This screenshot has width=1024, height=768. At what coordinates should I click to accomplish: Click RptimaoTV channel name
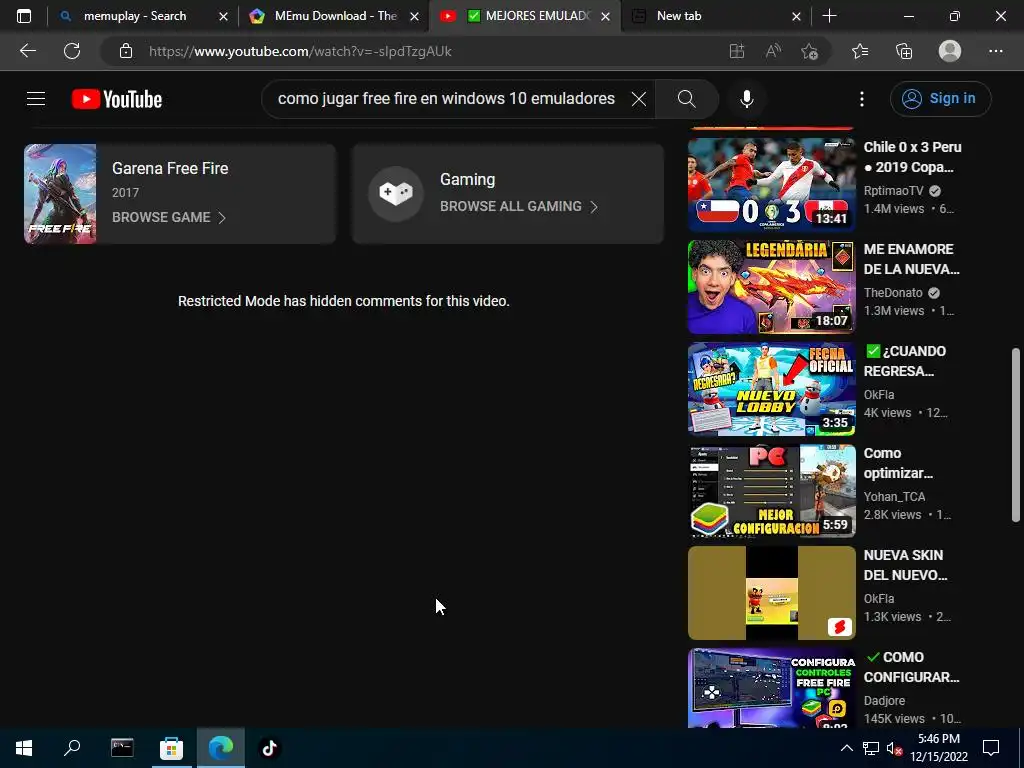coord(893,191)
